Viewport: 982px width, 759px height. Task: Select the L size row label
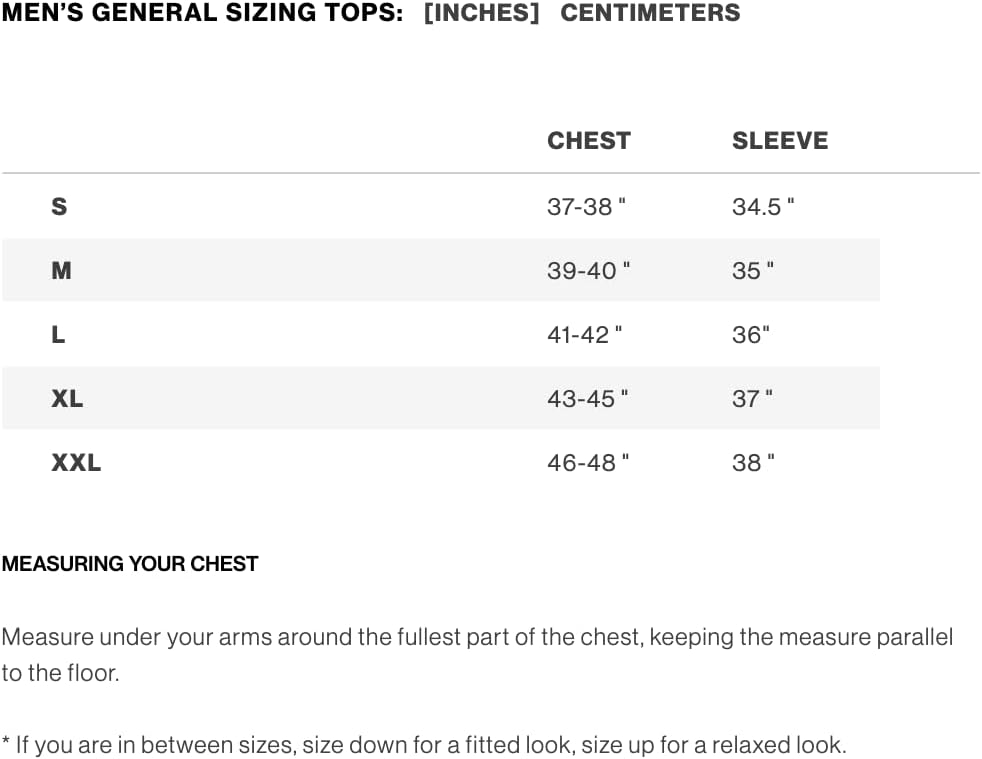(58, 335)
